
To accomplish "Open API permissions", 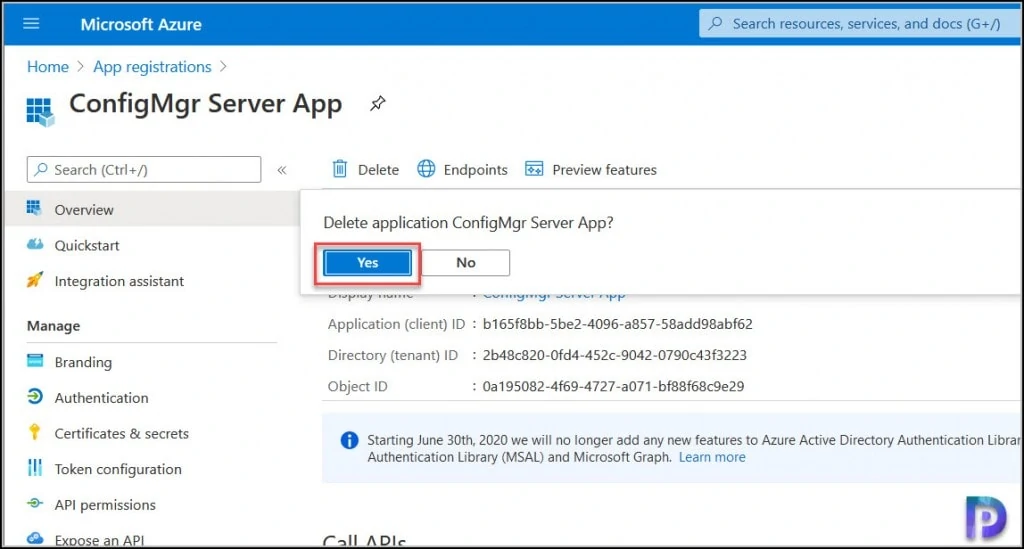I will click(x=105, y=505).
